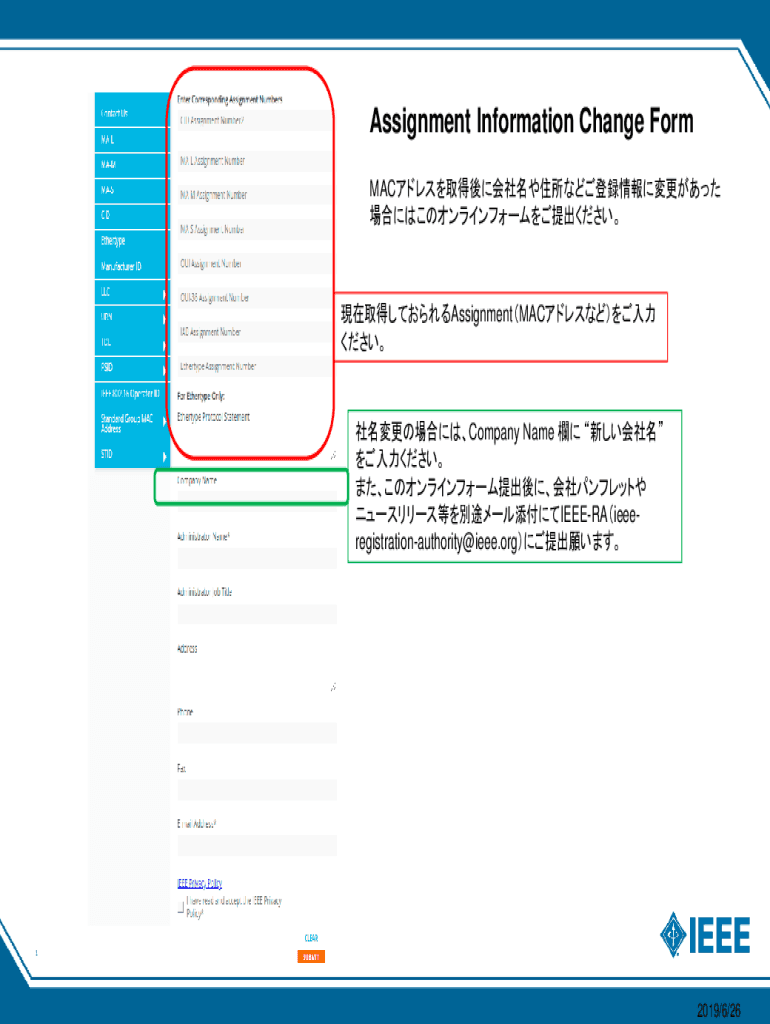Viewport: 770px width, 1024px height.
Task: Click the orange SUBMIT button
Action: click(x=311, y=957)
